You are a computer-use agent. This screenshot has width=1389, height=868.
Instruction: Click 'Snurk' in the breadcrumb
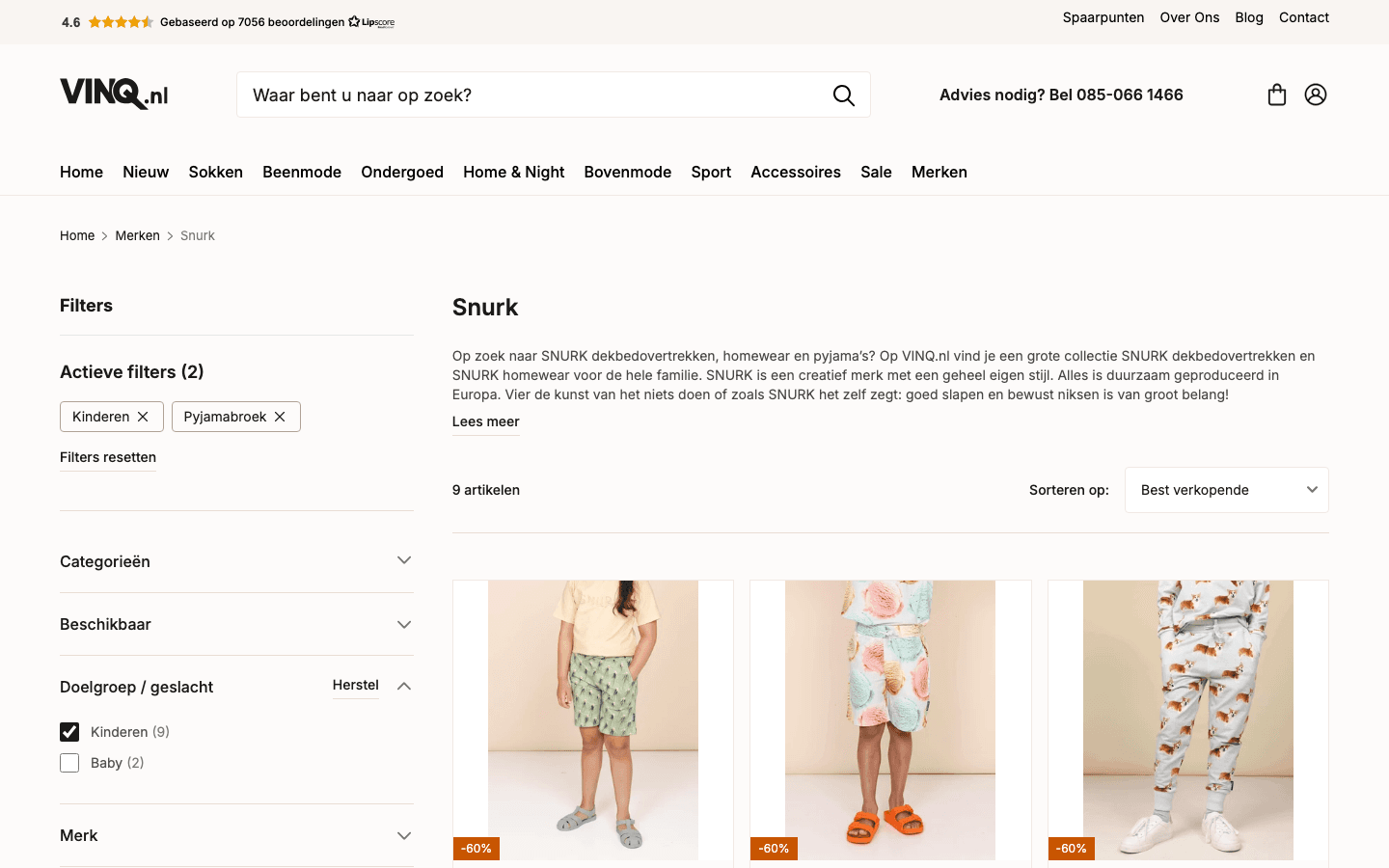198,235
